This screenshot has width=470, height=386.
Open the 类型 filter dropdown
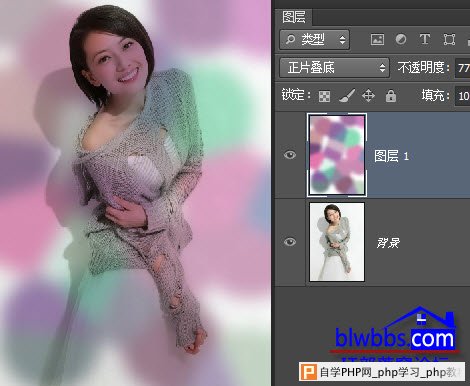point(314,40)
